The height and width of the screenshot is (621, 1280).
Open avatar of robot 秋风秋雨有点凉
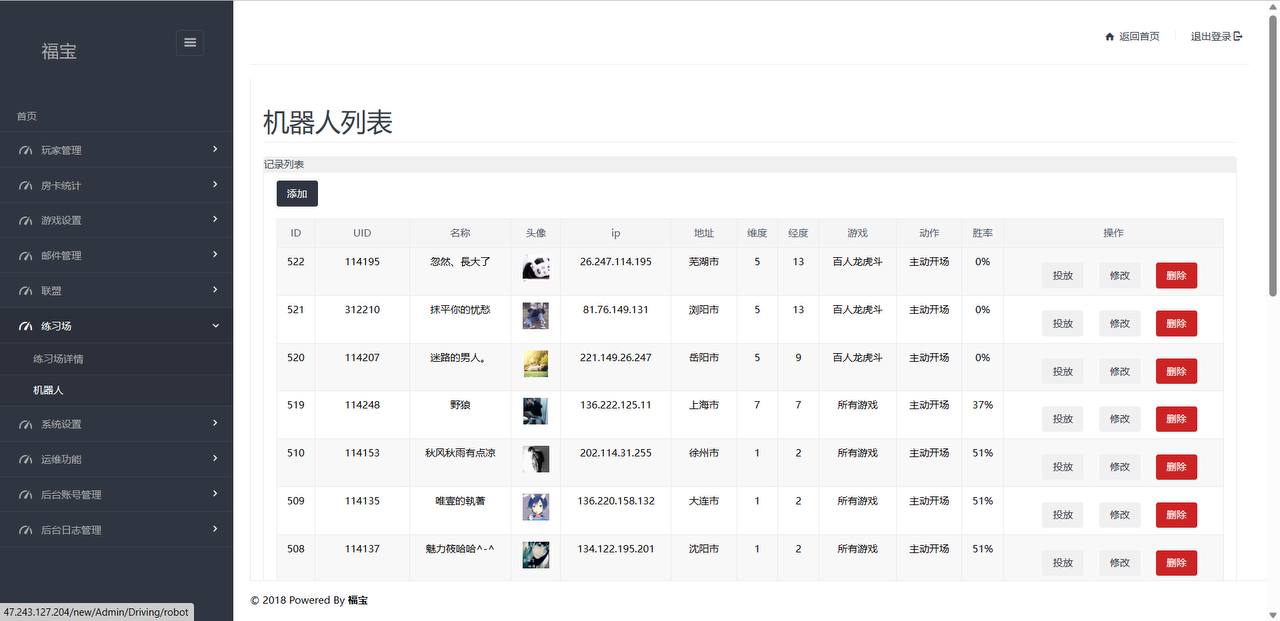coord(535,459)
